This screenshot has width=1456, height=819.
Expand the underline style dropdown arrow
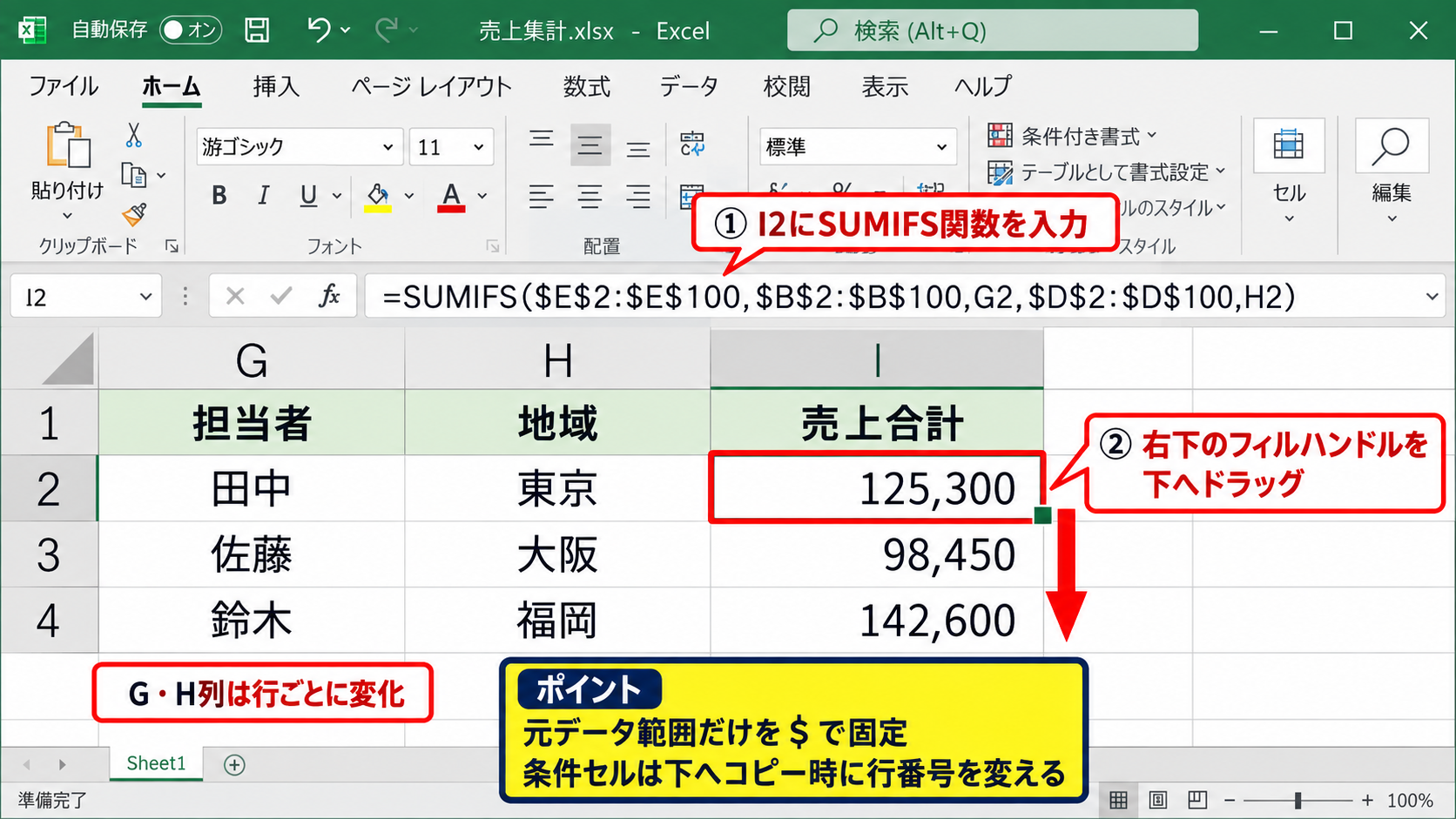pyautogui.click(x=337, y=196)
